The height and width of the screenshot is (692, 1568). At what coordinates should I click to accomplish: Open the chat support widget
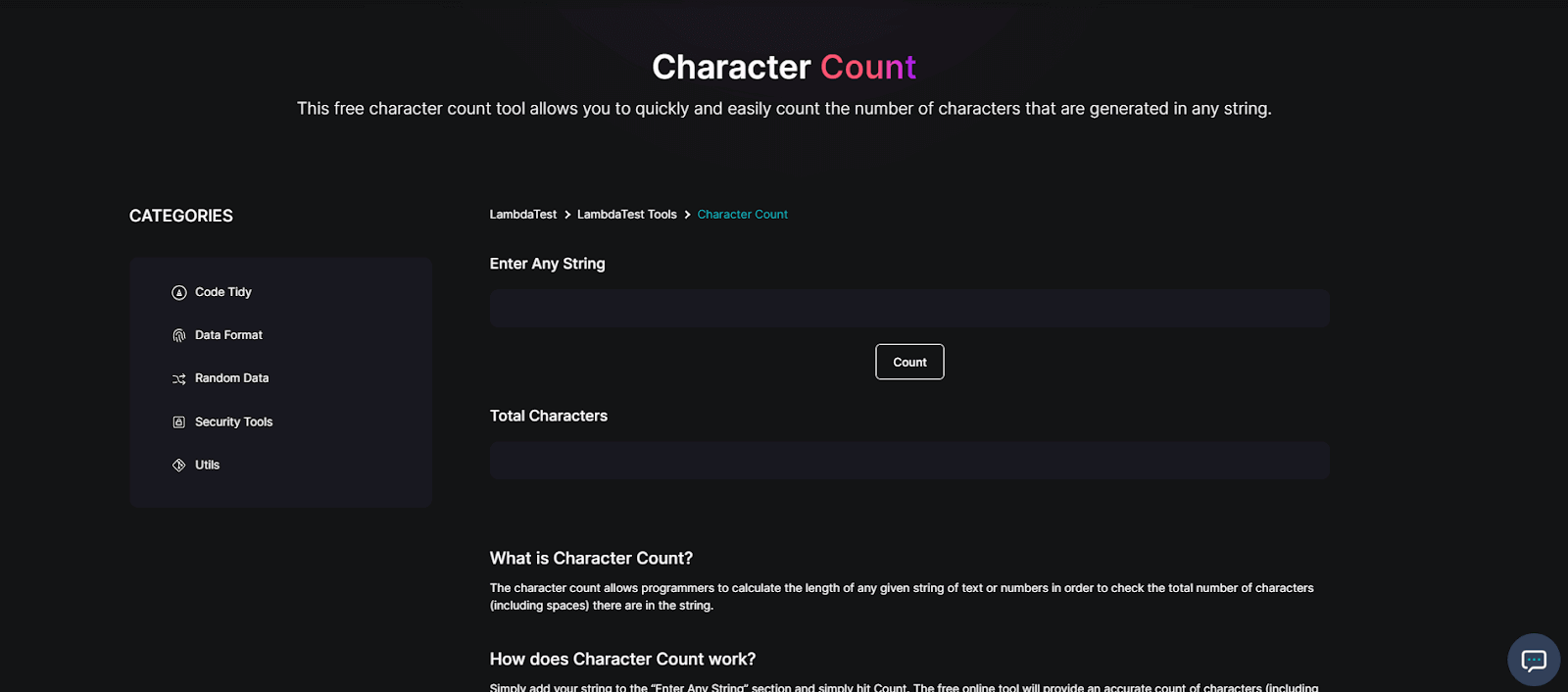(1532, 659)
